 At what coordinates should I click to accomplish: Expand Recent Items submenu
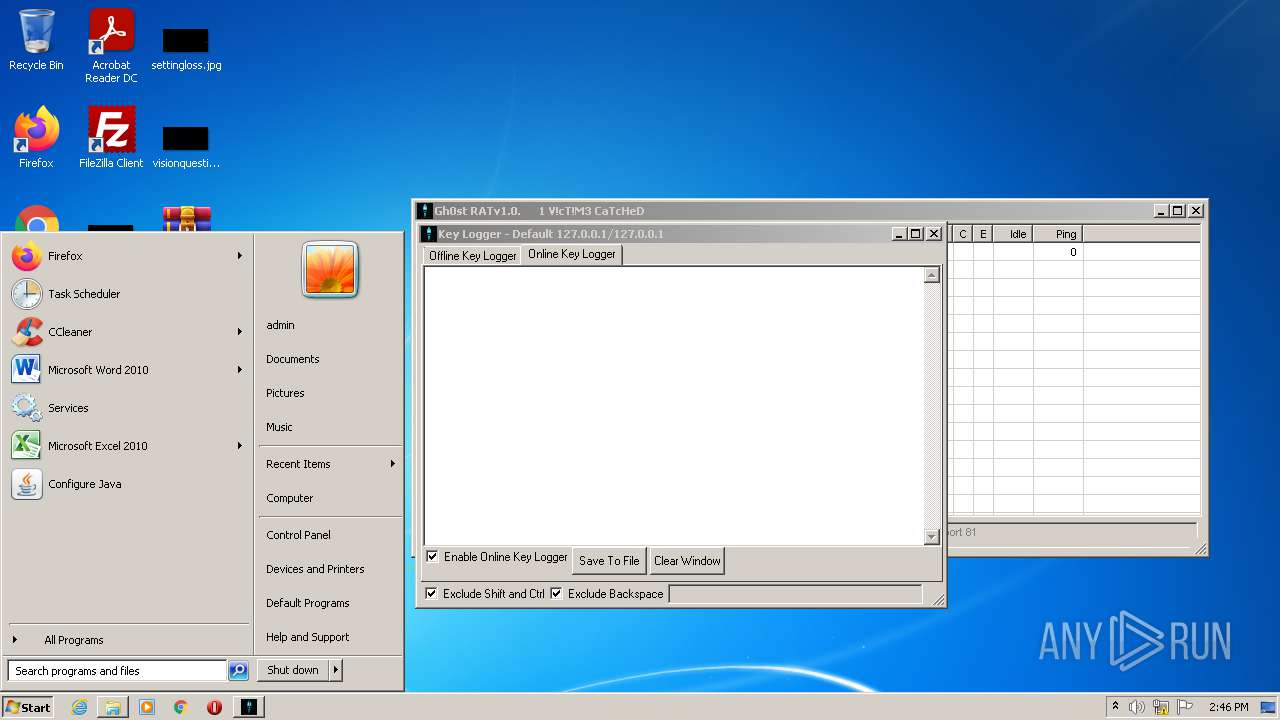click(x=330, y=464)
